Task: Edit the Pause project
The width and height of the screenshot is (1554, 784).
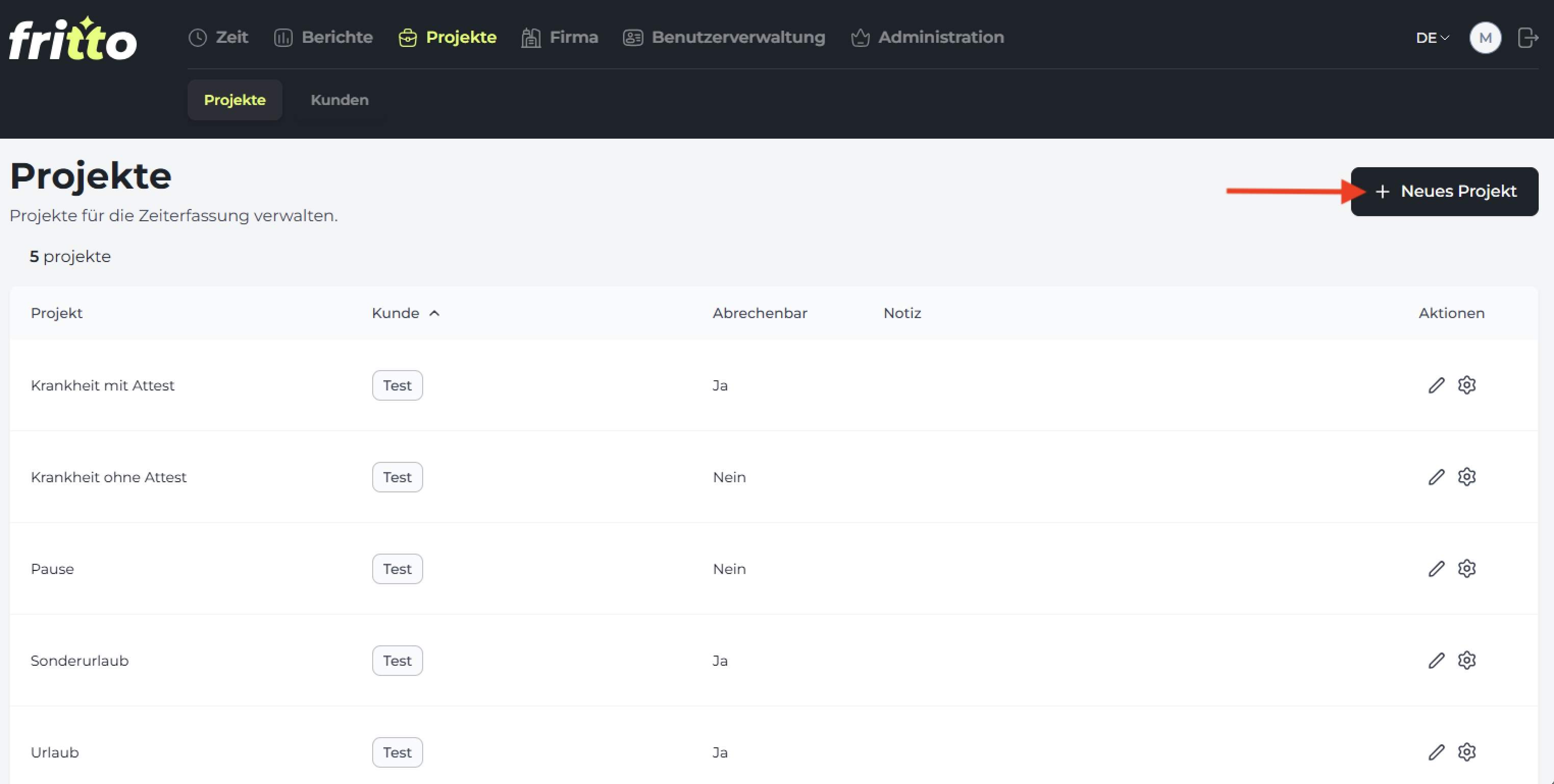Action: 1436,569
